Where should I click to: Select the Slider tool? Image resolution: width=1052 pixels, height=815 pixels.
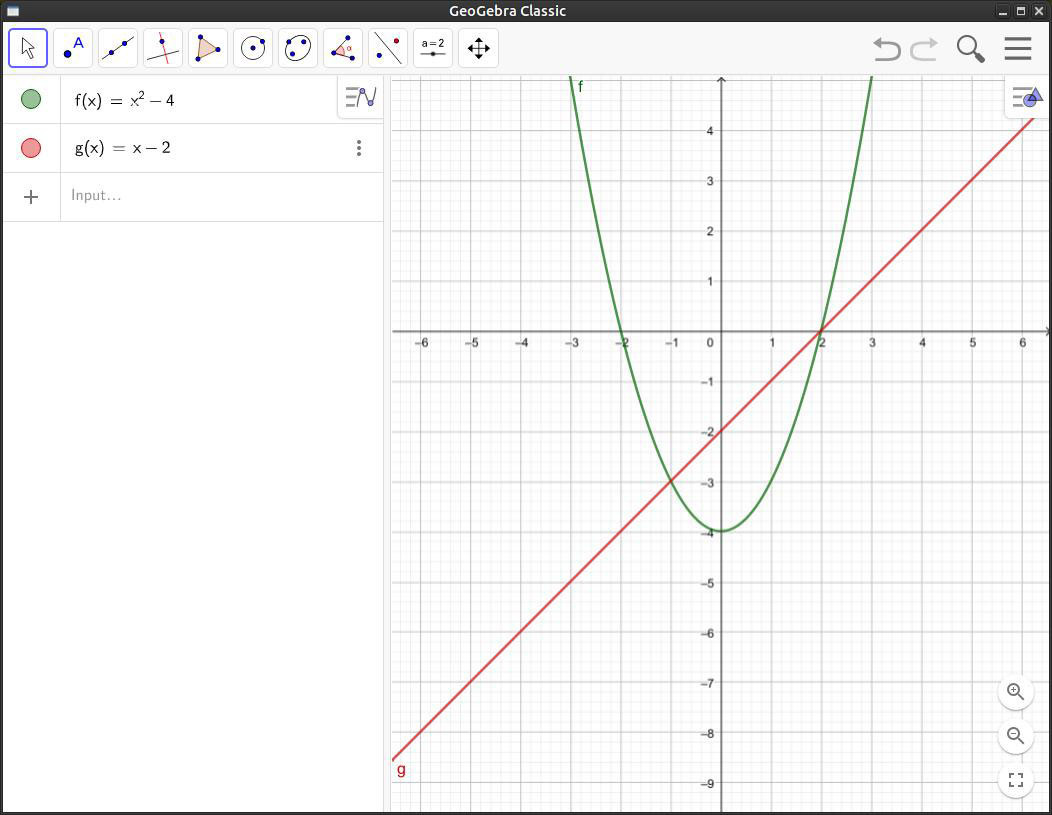tap(433, 48)
